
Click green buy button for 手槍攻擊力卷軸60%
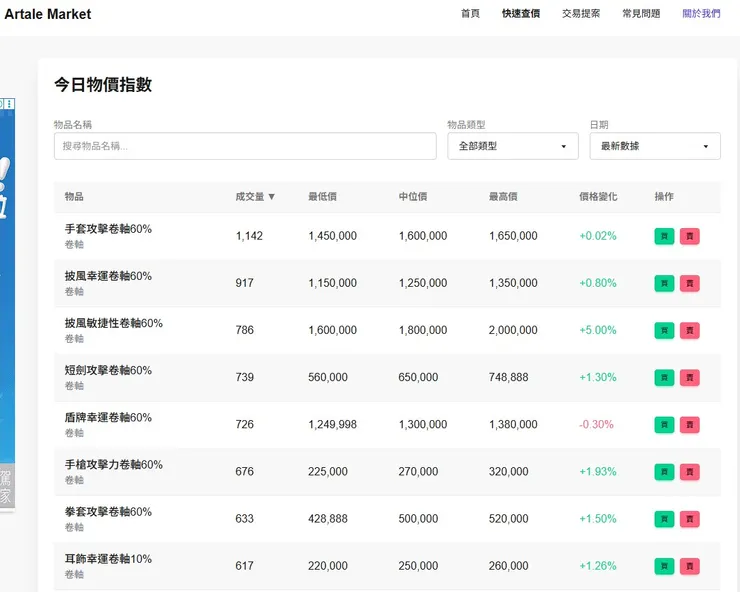(664, 472)
